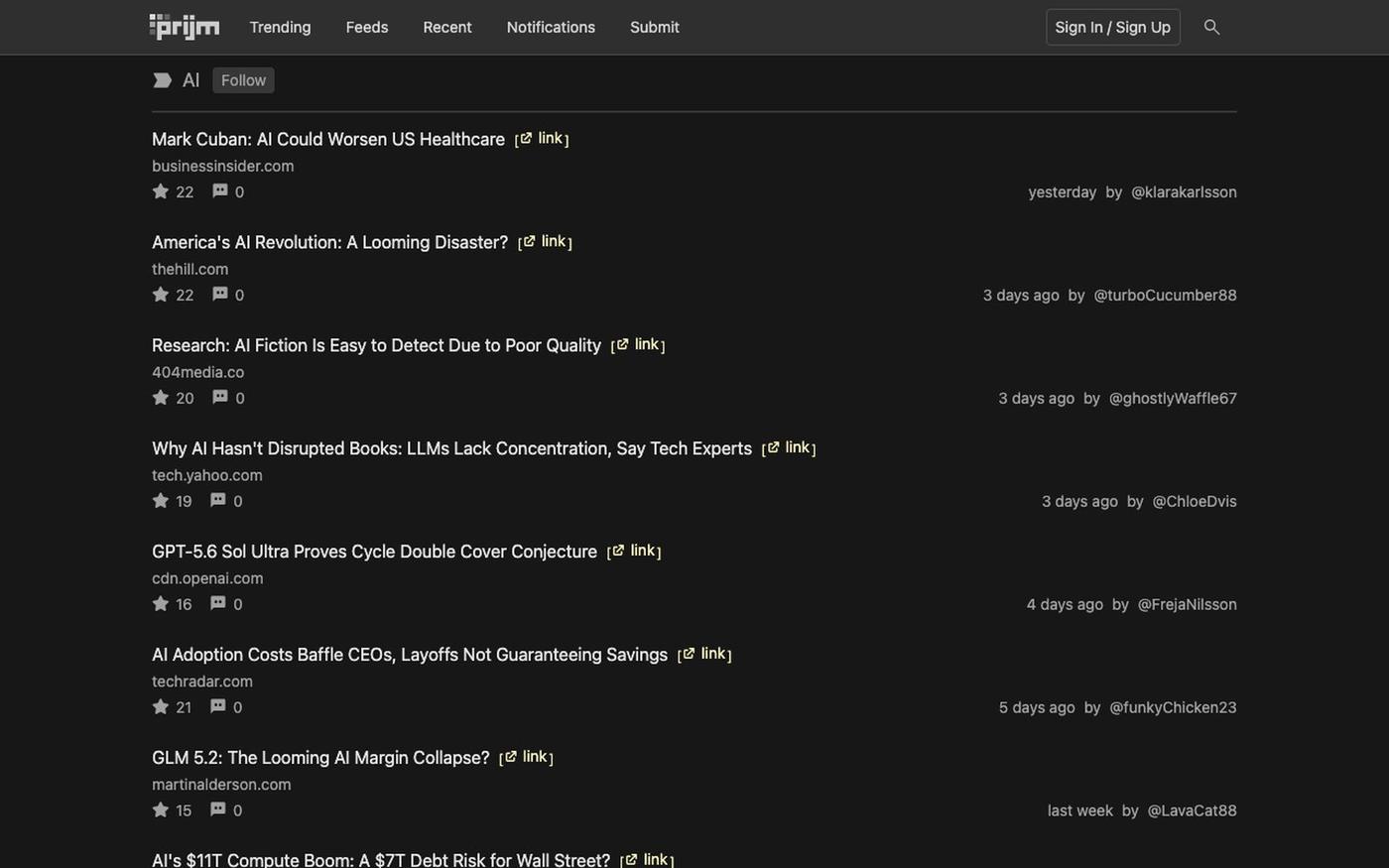Open 'Why AI Hasn't Disrupted Books' post

click(451, 448)
